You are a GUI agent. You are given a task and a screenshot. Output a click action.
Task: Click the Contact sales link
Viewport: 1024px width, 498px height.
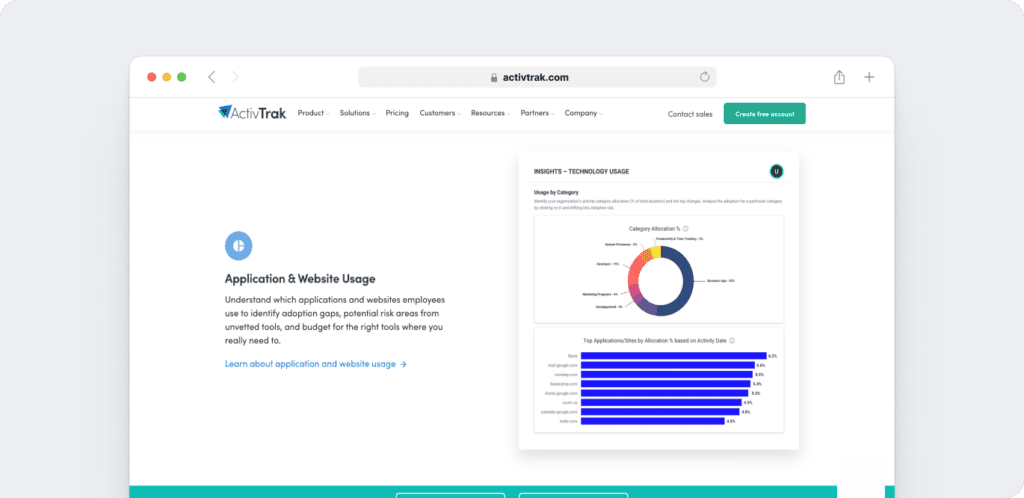point(690,114)
